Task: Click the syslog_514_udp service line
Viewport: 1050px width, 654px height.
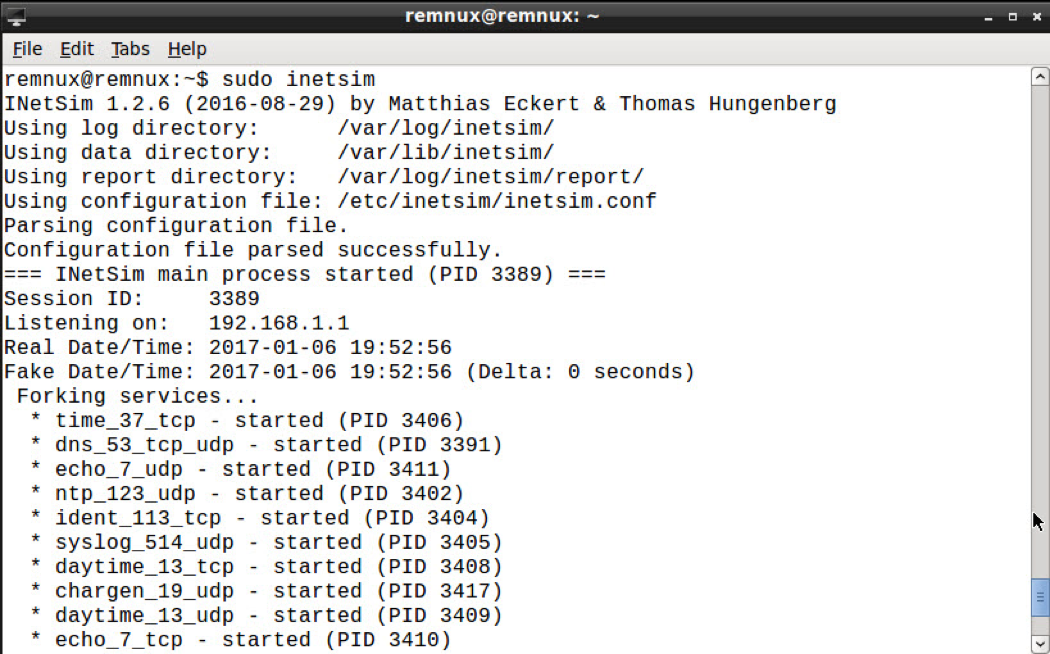Action: (266, 542)
